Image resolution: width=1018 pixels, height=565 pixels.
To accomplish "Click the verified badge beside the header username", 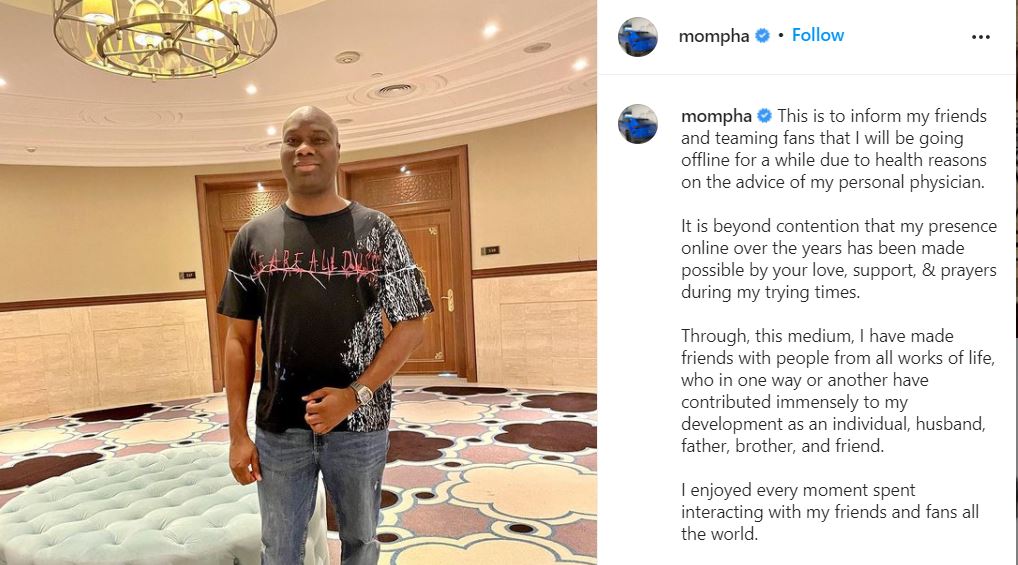I will 763,36.
